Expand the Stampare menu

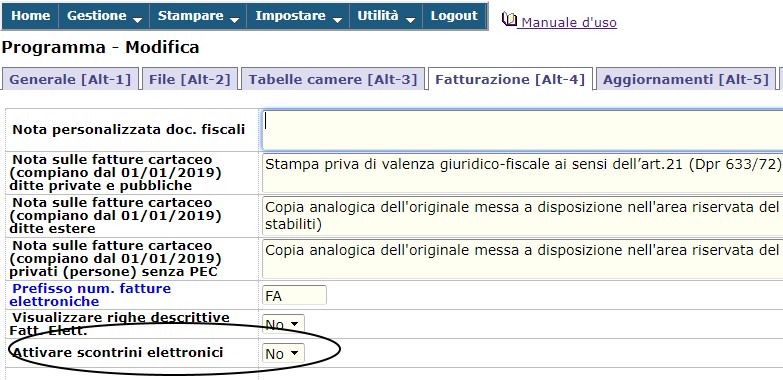click(198, 16)
